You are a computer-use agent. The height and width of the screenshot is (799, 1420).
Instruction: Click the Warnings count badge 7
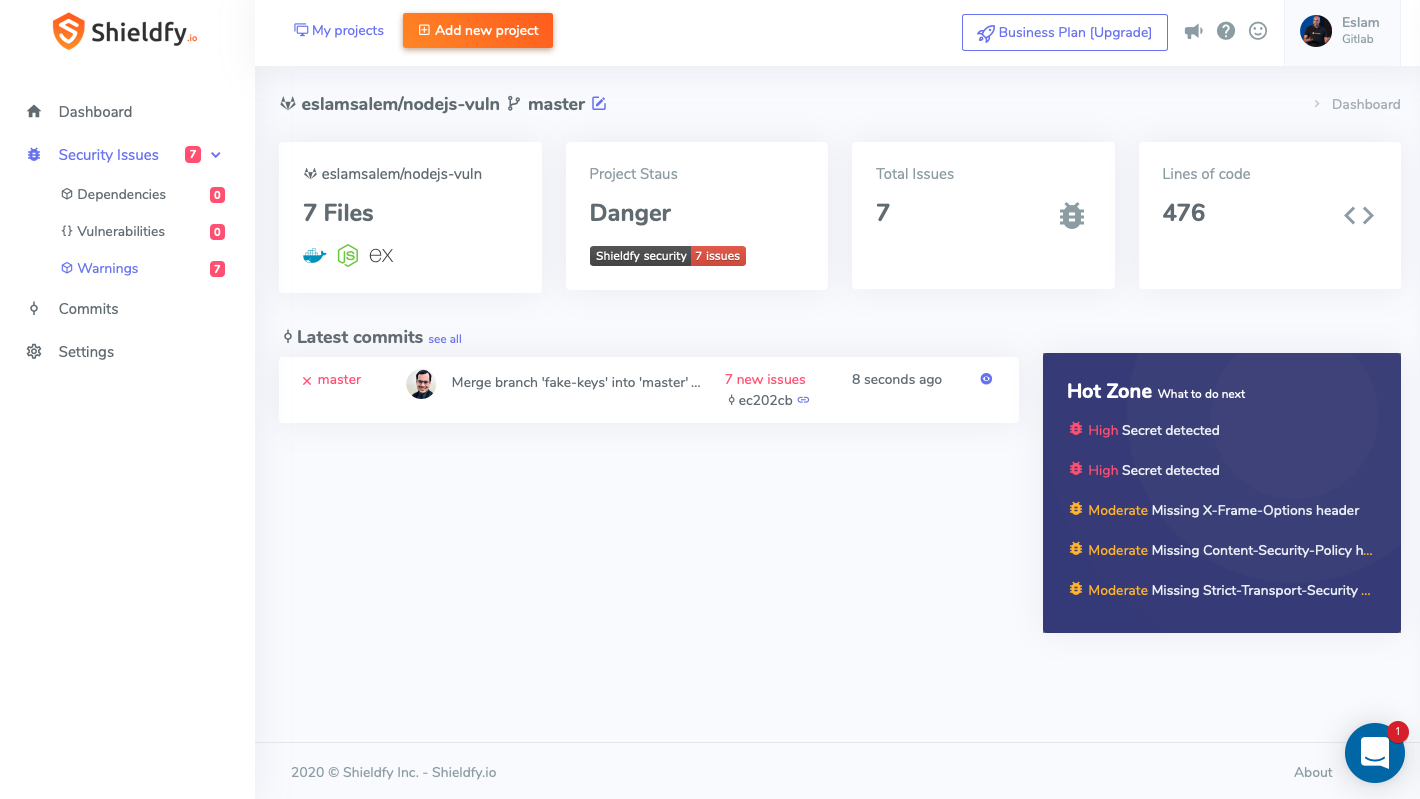pyautogui.click(x=217, y=269)
